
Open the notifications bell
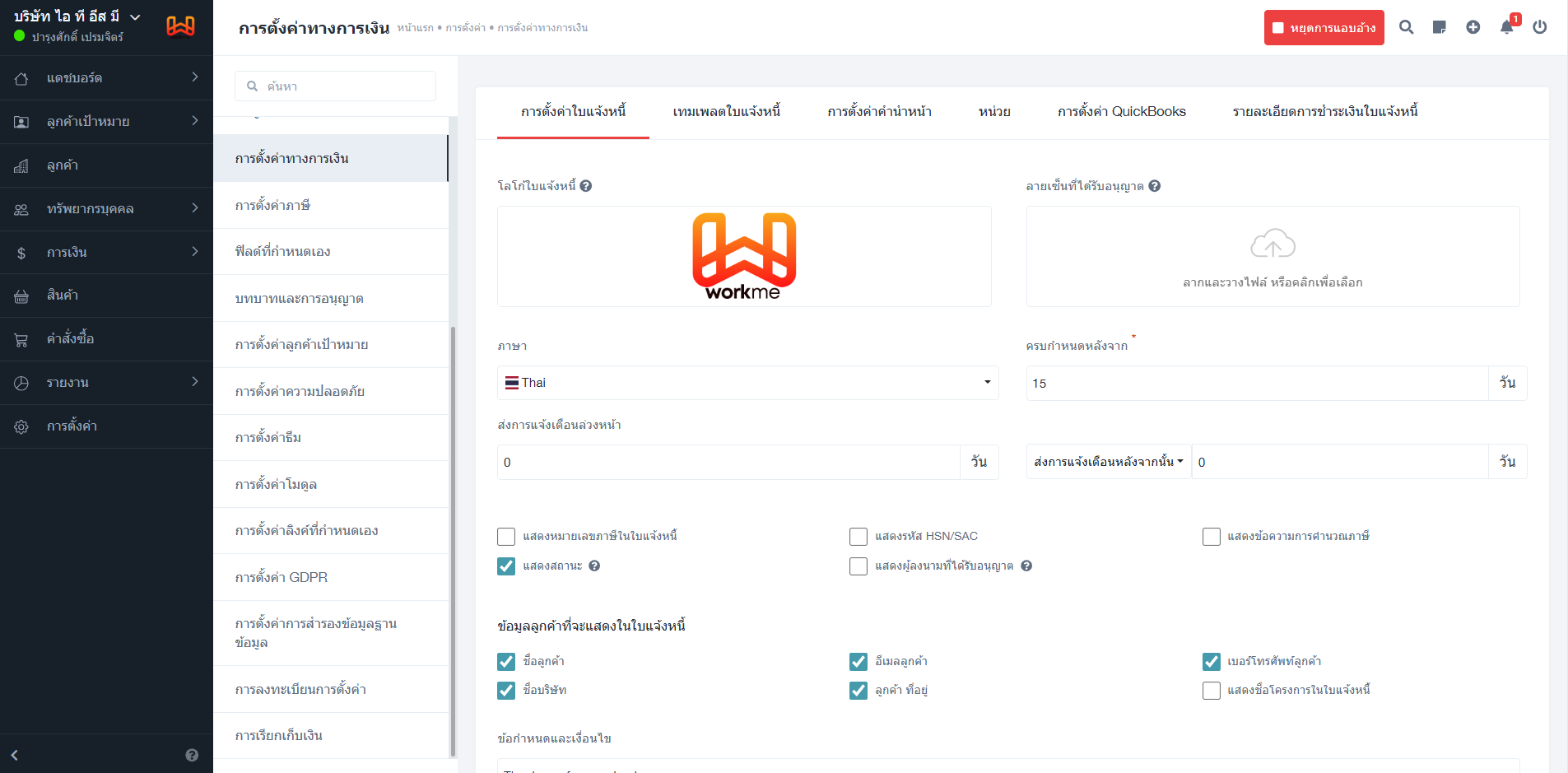[x=1506, y=27]
